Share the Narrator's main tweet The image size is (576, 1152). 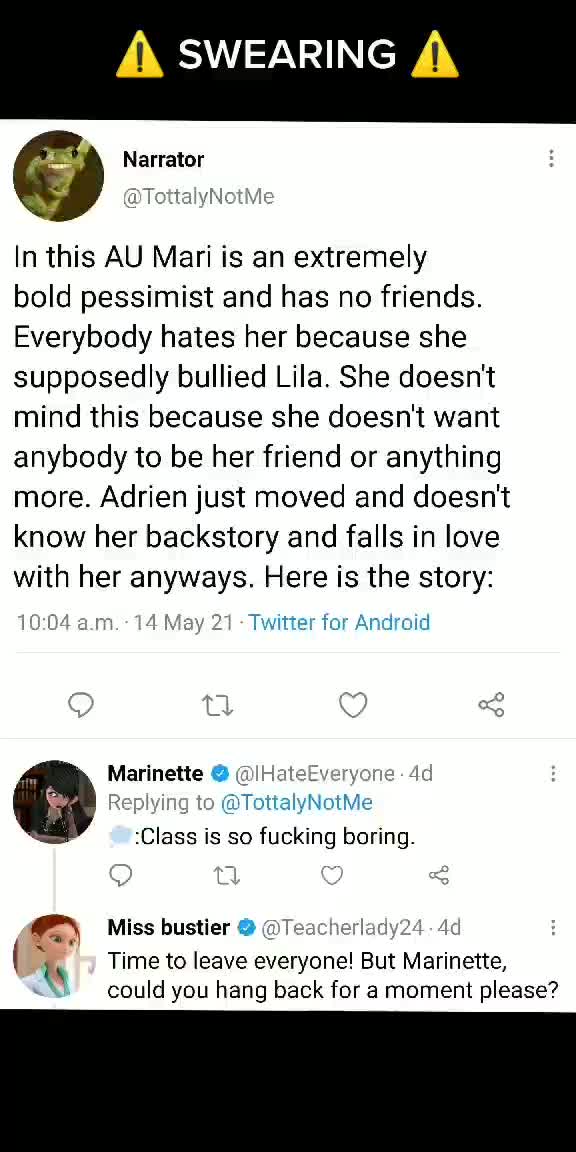491,705
